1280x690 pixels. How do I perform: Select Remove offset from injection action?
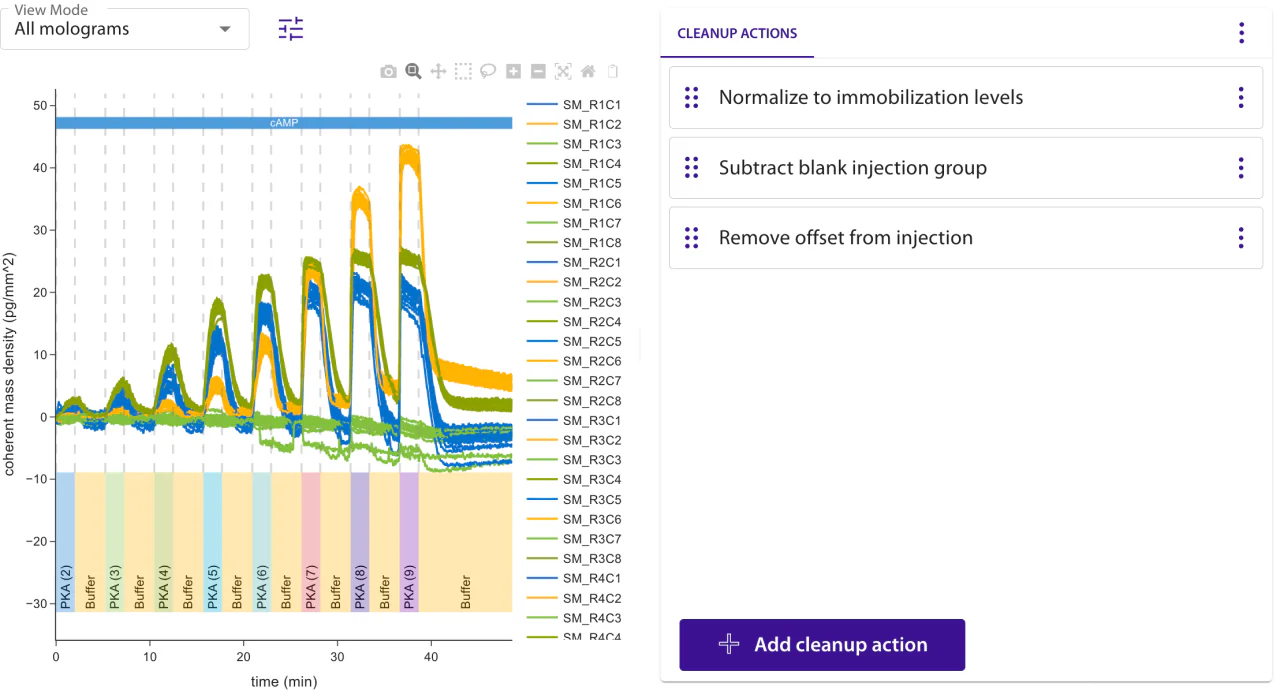pos(966,237)
